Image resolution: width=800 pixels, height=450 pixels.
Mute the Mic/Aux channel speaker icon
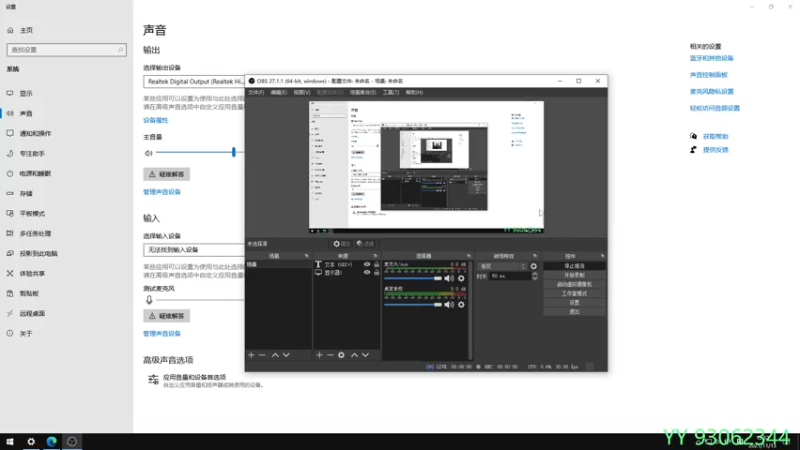449,279
